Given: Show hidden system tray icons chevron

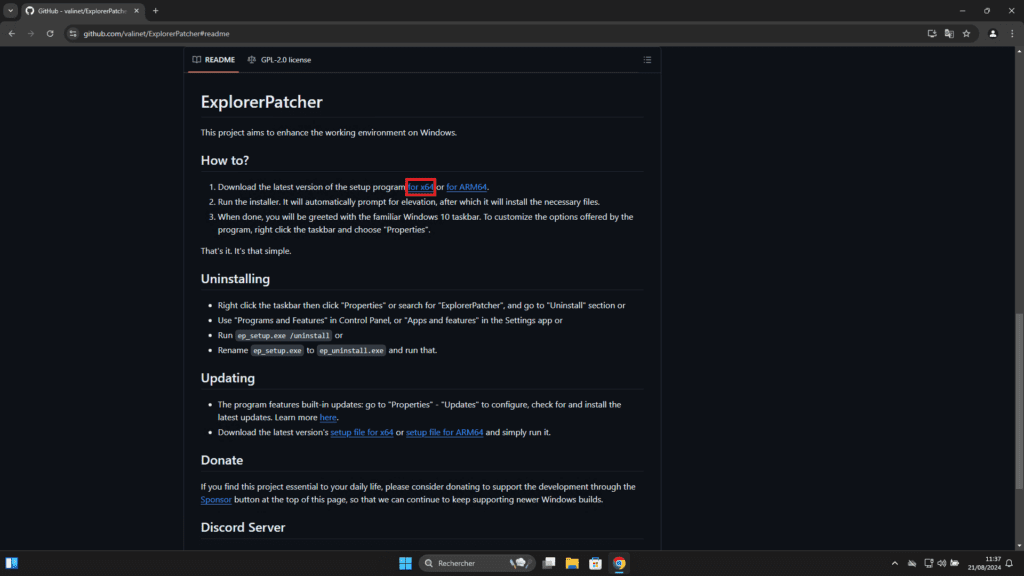Looking at the screenshot, I should coord(891,563).
